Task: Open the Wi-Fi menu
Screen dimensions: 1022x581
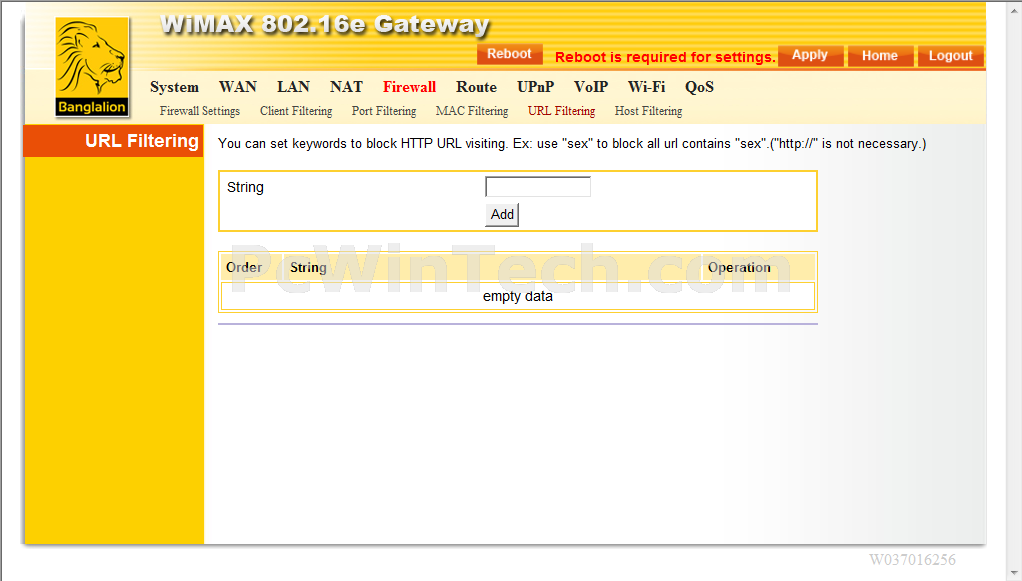Action: [x=647, y=87]
